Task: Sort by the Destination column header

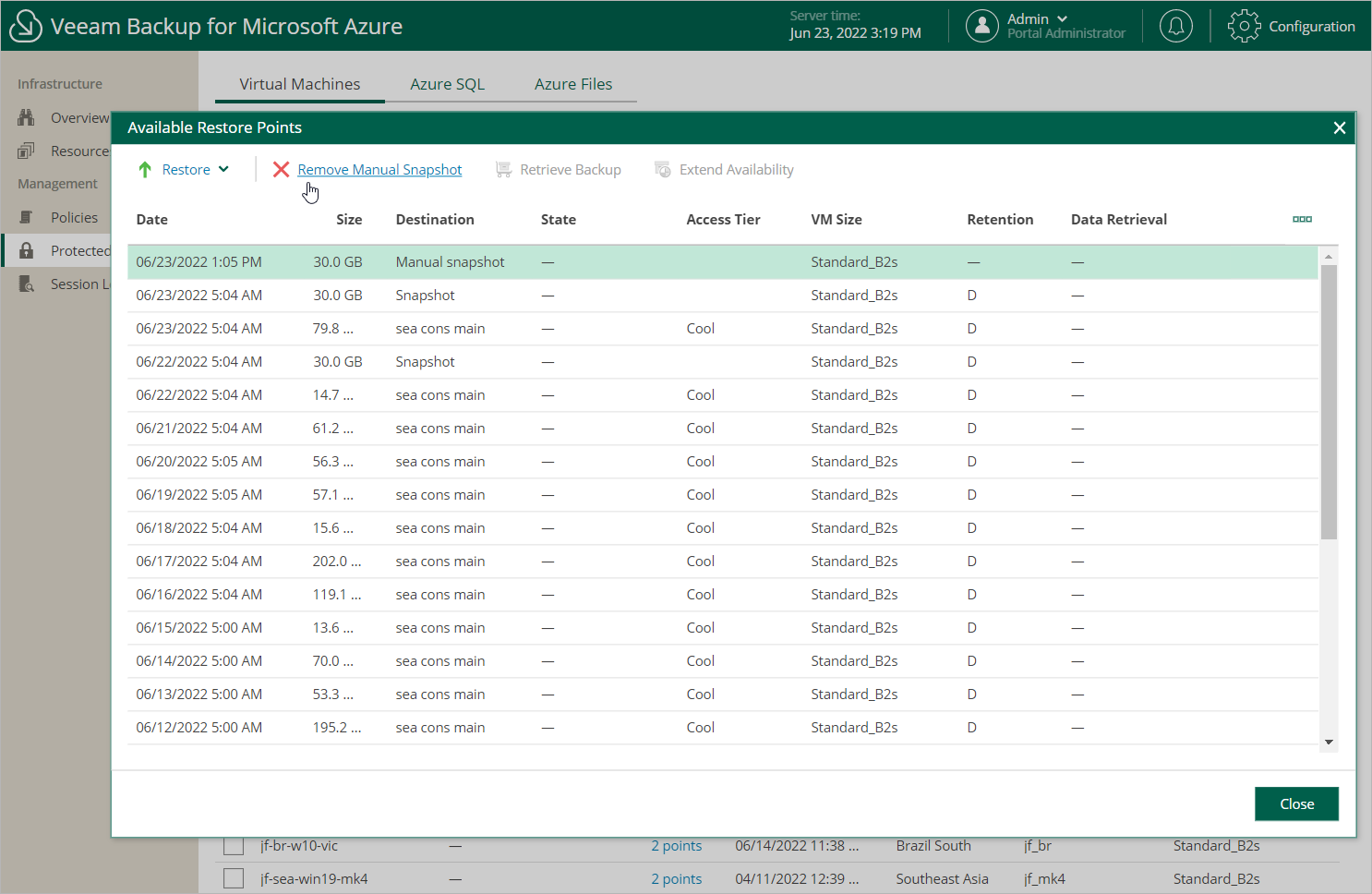Action: coord(435,220)
